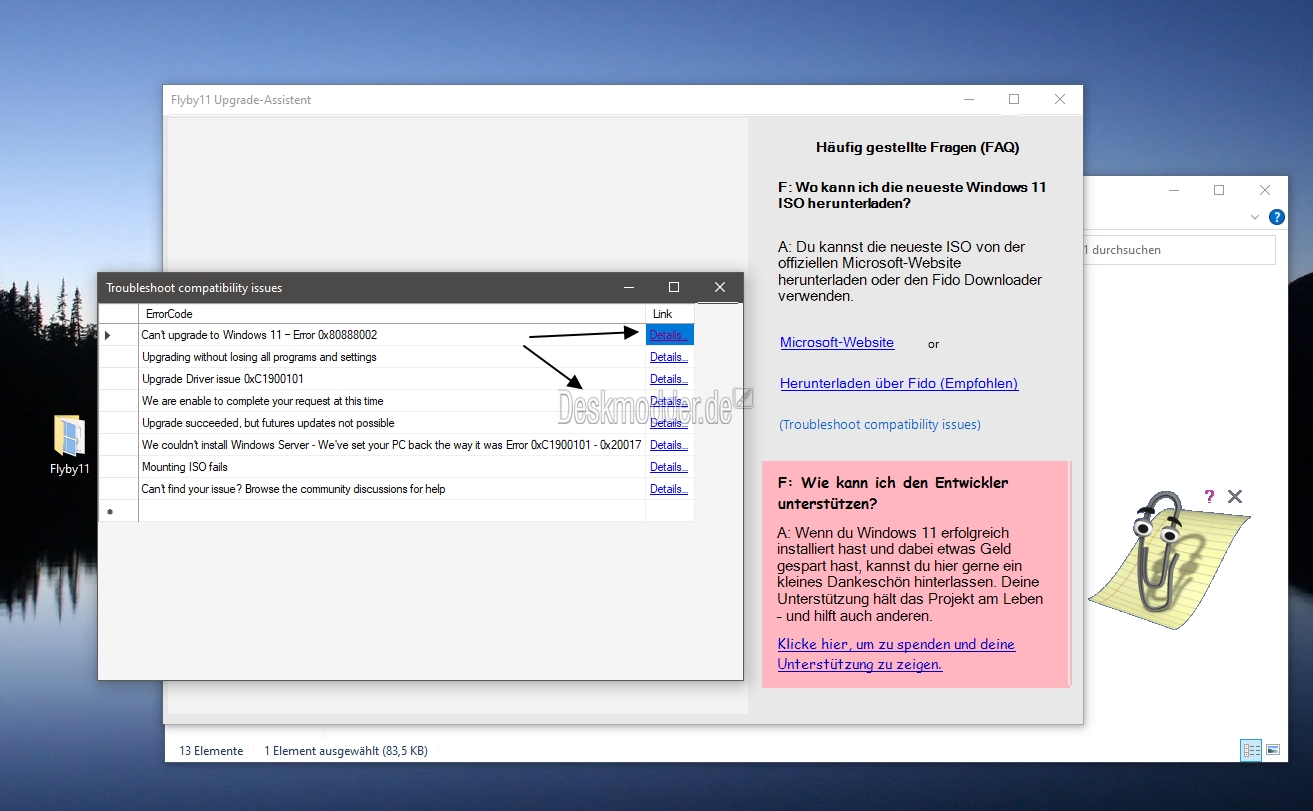Minimize the Troubleshoot compatibility issues window
Screen dimensions: 1313x811
[628, 288]
